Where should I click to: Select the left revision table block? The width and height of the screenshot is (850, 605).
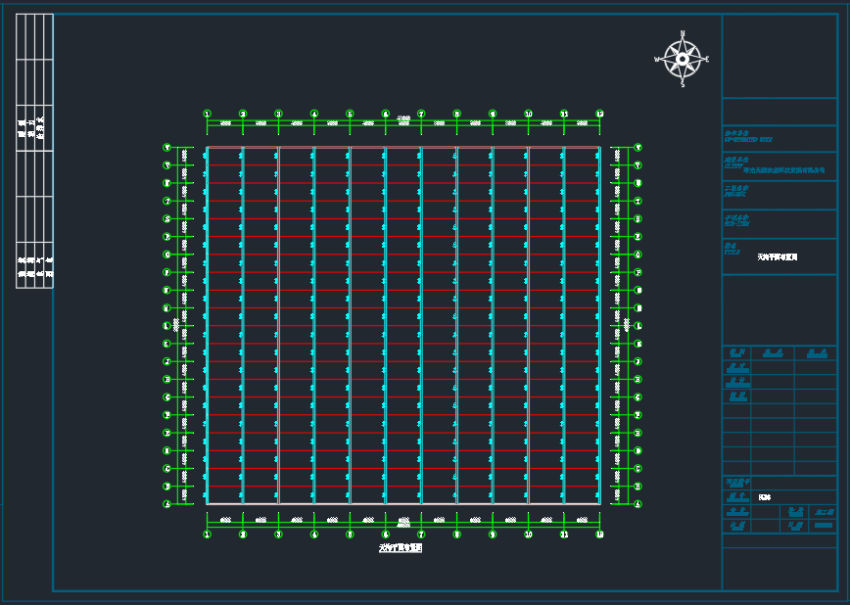click(34, 150)
